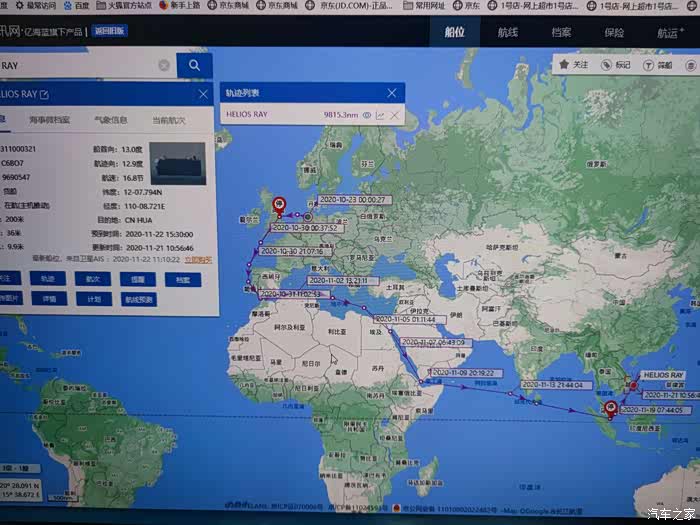700x525 pixels.
Task: Click the 关注 star icon on map toolbar
Action: pos(574,65)
